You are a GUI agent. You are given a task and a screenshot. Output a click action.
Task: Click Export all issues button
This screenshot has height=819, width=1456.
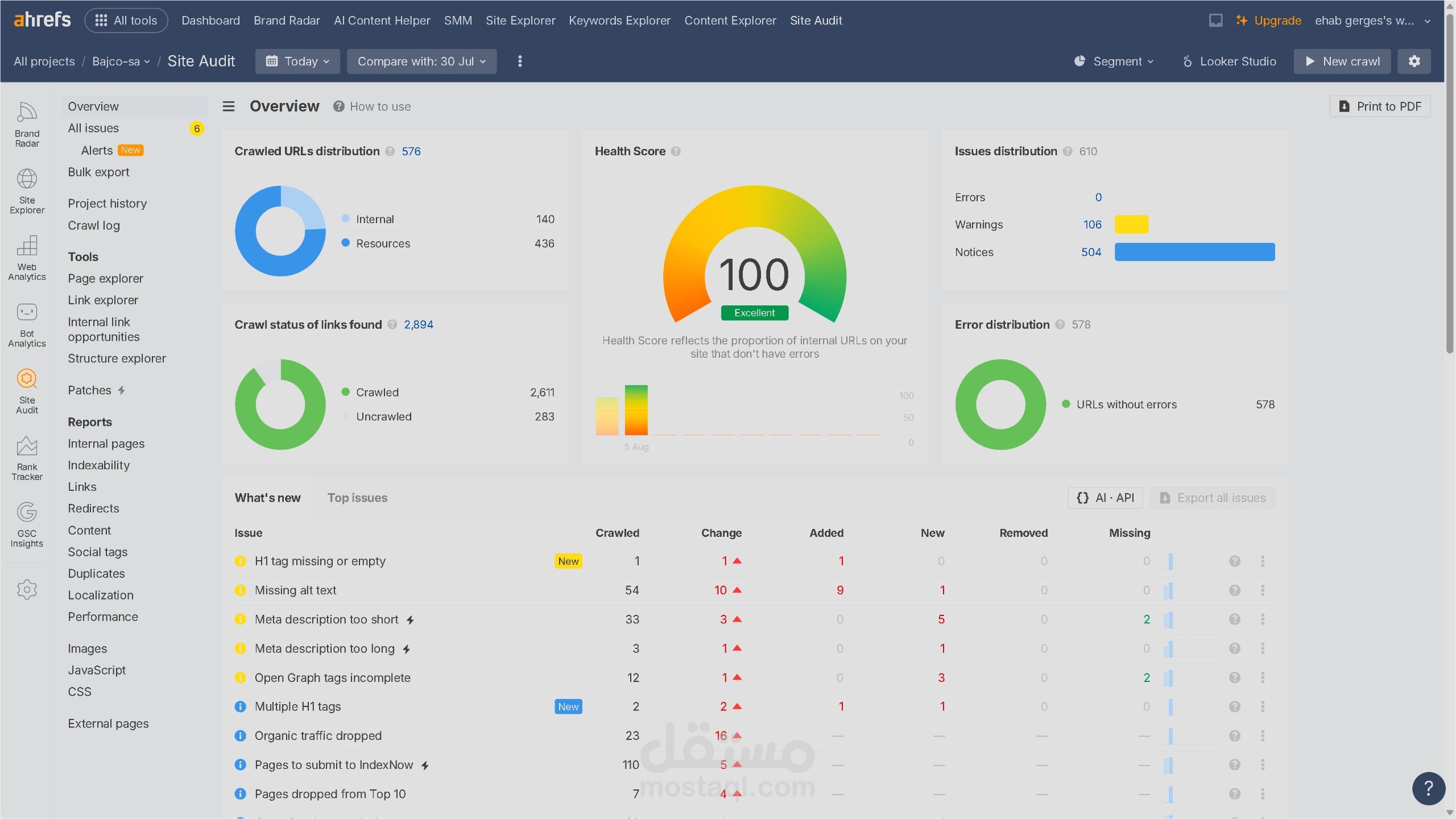[x=1213, y=498]
